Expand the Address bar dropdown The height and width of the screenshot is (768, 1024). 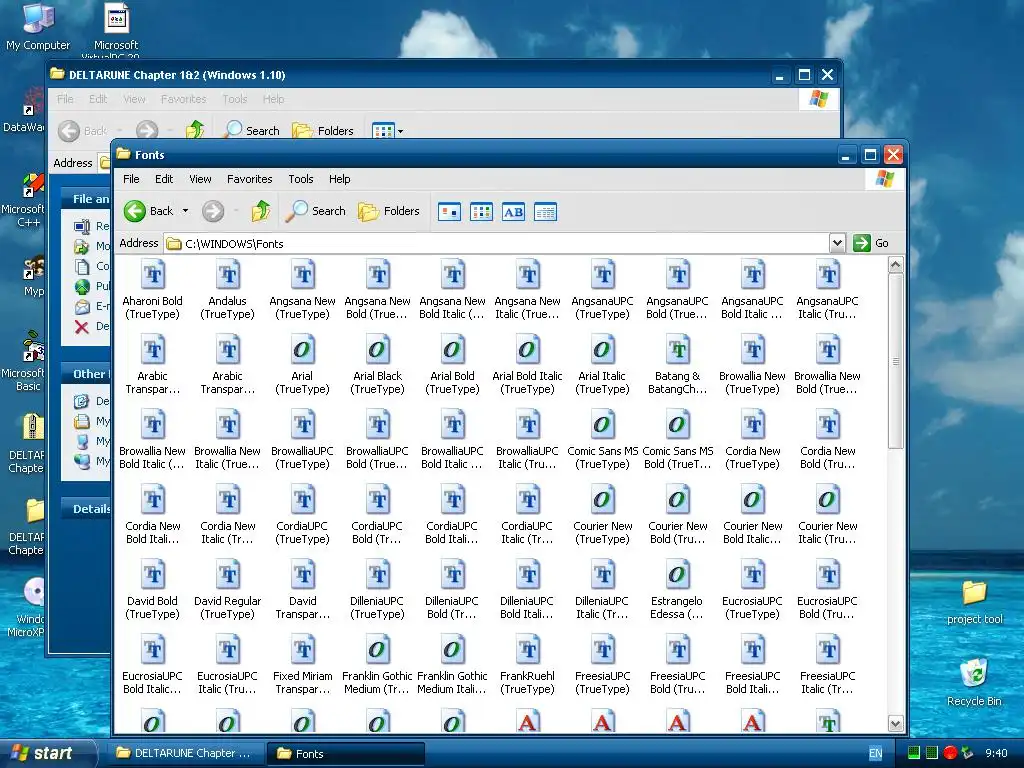pos(837,244)
